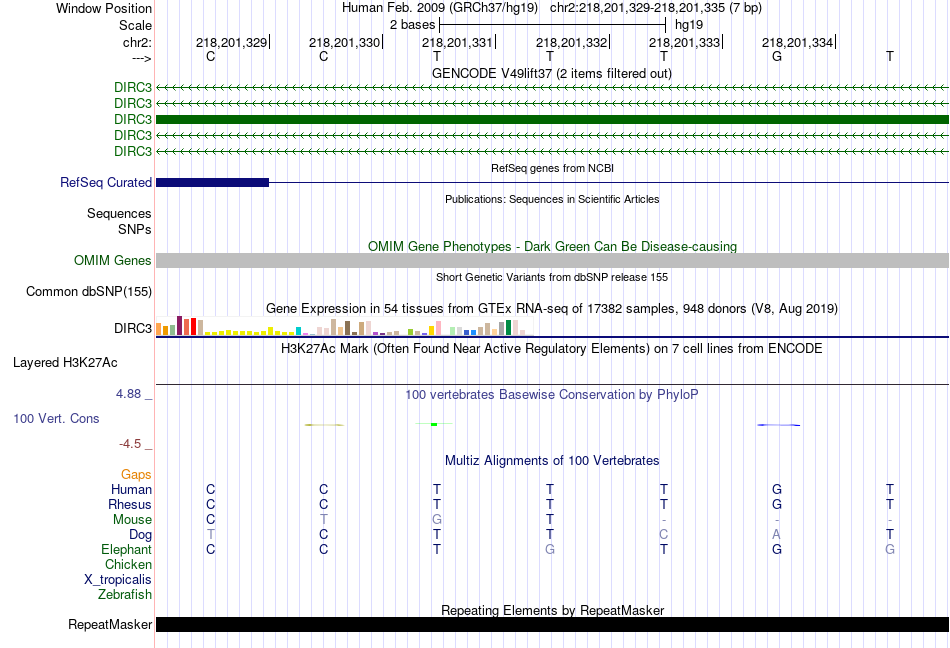Click the 'H3K27Ac Mark' ENCODE track title

pyautogui.click(x=552, y=349)
